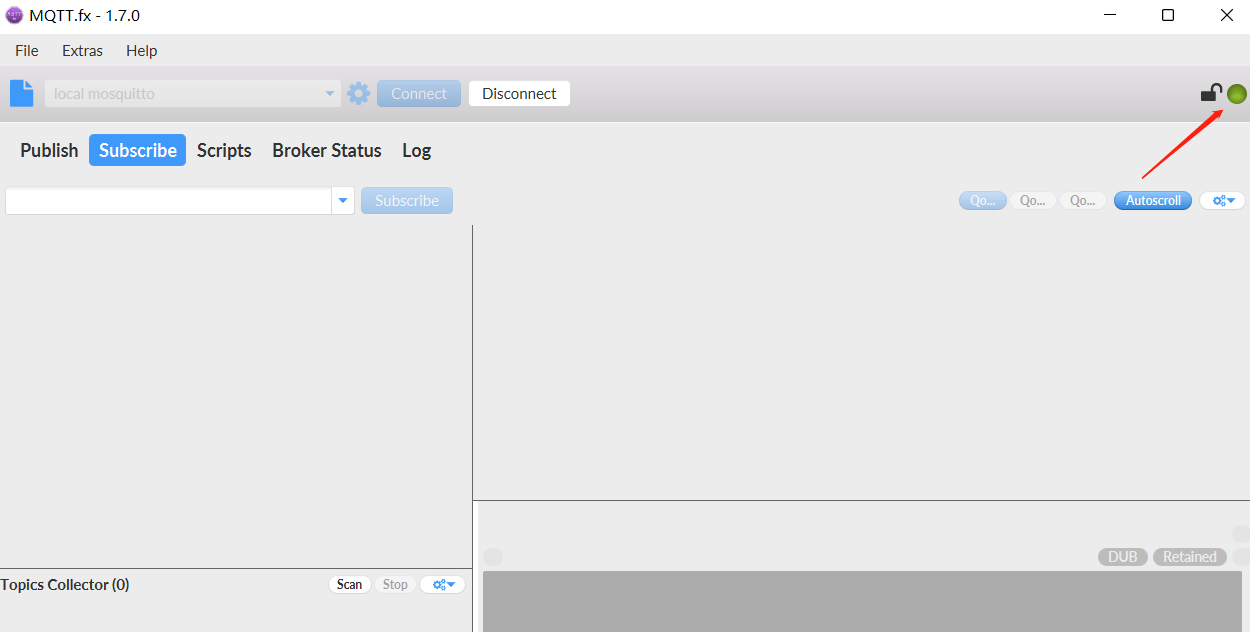Screen dimensions: 1250x632
Task: Open the File menu
Action: pyautogui.click(x=27, y=50)
